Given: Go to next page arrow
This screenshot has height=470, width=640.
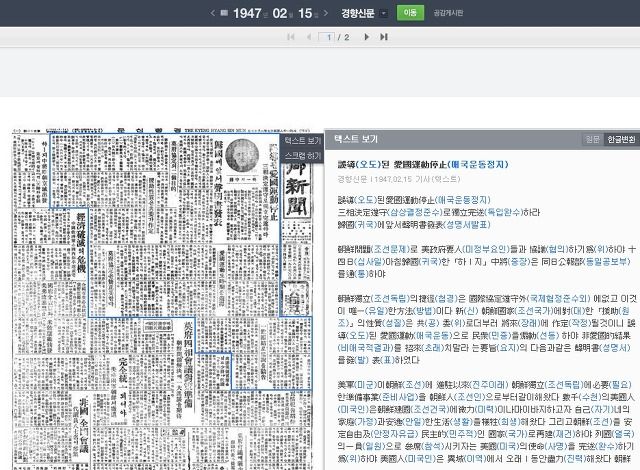Looking at the screenshot, I should [367, 37].
